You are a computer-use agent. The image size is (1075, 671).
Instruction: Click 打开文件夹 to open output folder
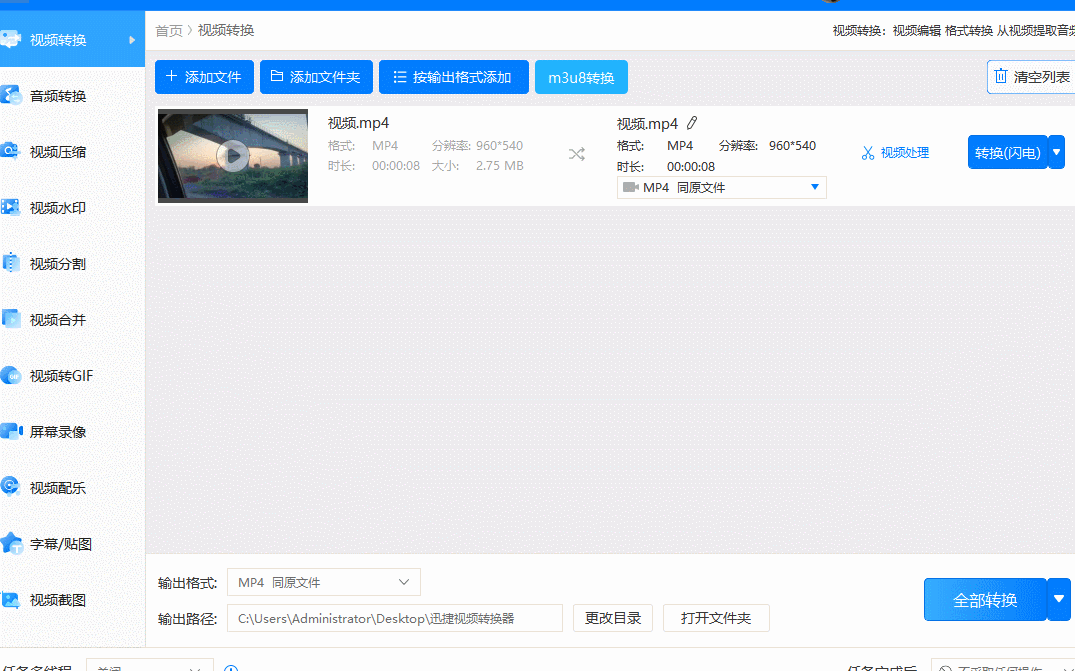(716, 617)
